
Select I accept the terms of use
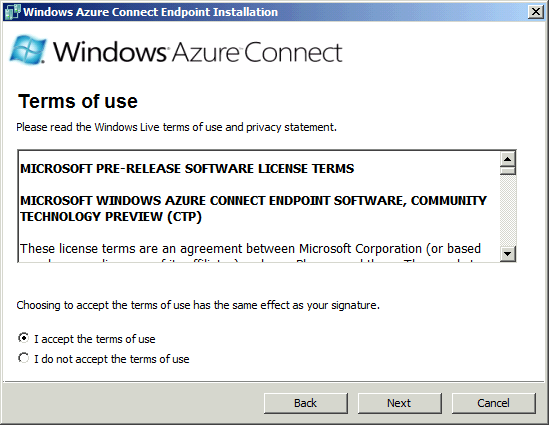[x=23, y=338]
